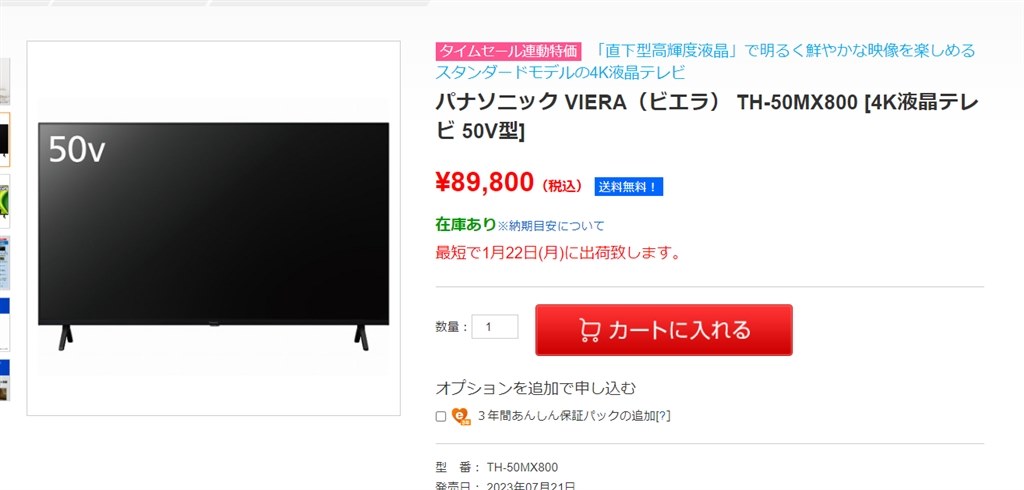This screenshot has height=490, width=1024.
Task: Select the light-blue spec sheet thumbnail
Action: [5, 263]
